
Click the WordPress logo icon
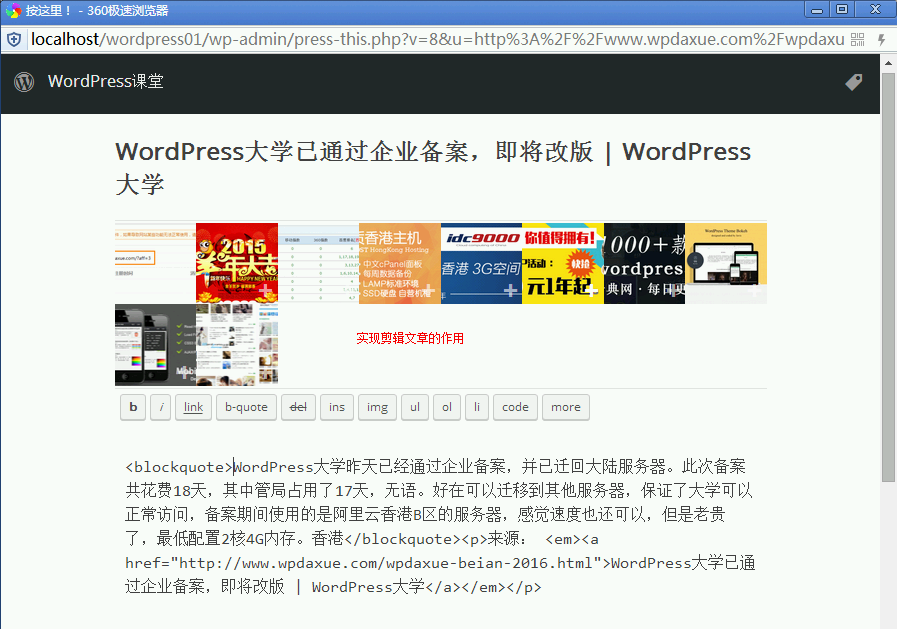coord(24,82)
